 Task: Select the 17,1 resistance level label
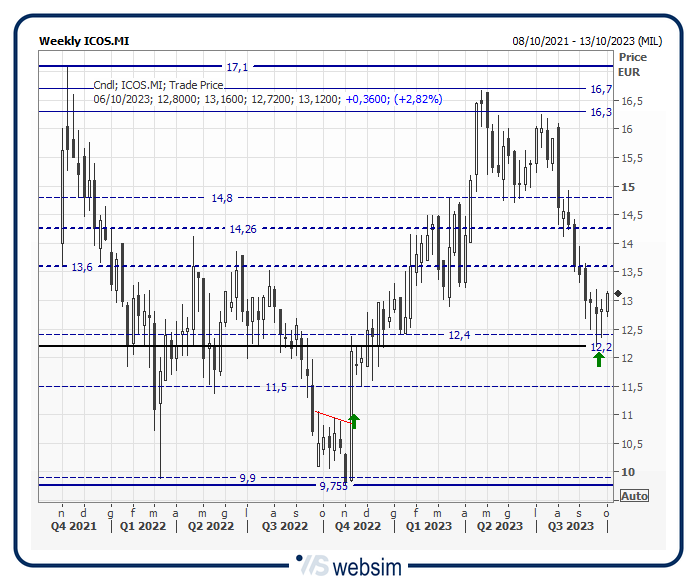pyautogui.click(x=237, y=67)
